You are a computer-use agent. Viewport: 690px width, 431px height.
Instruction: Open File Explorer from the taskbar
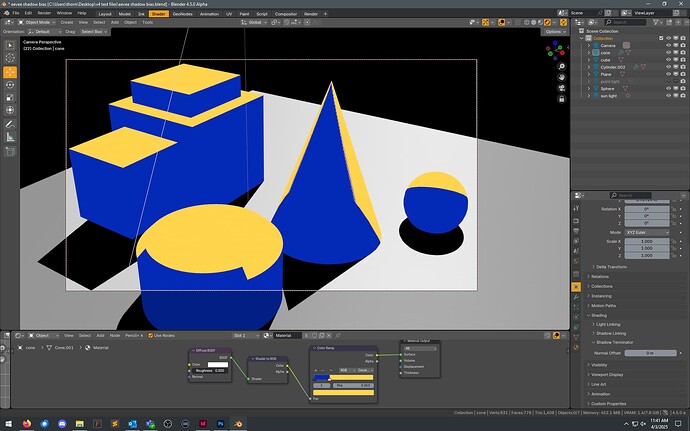(x=80, y=424)
